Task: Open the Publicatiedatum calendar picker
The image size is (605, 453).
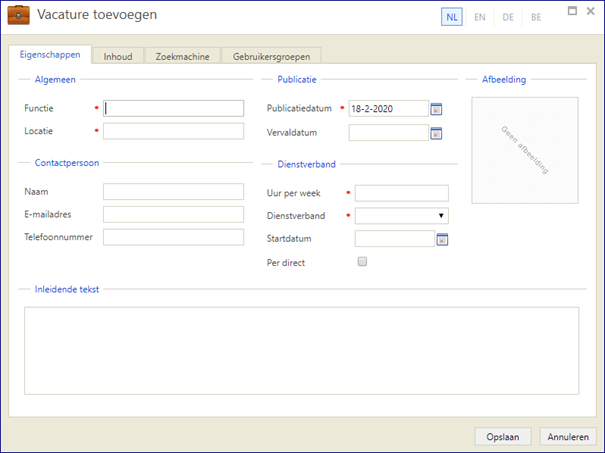Action: [436, 109]
